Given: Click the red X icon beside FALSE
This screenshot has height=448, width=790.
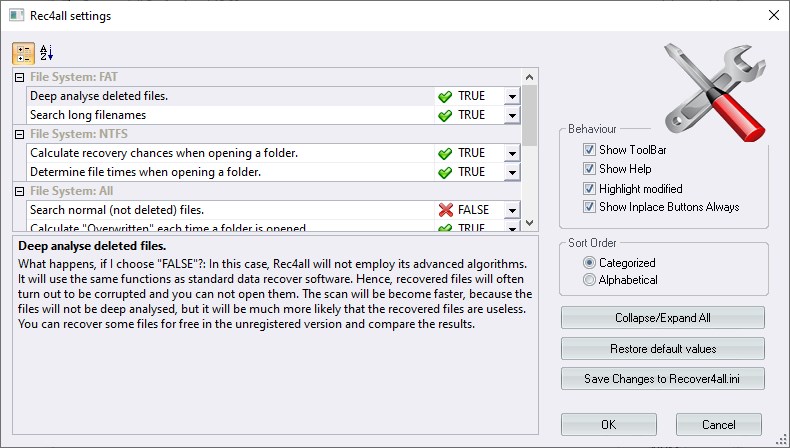Looking at the screenshot, I should [x=444, y=210].
